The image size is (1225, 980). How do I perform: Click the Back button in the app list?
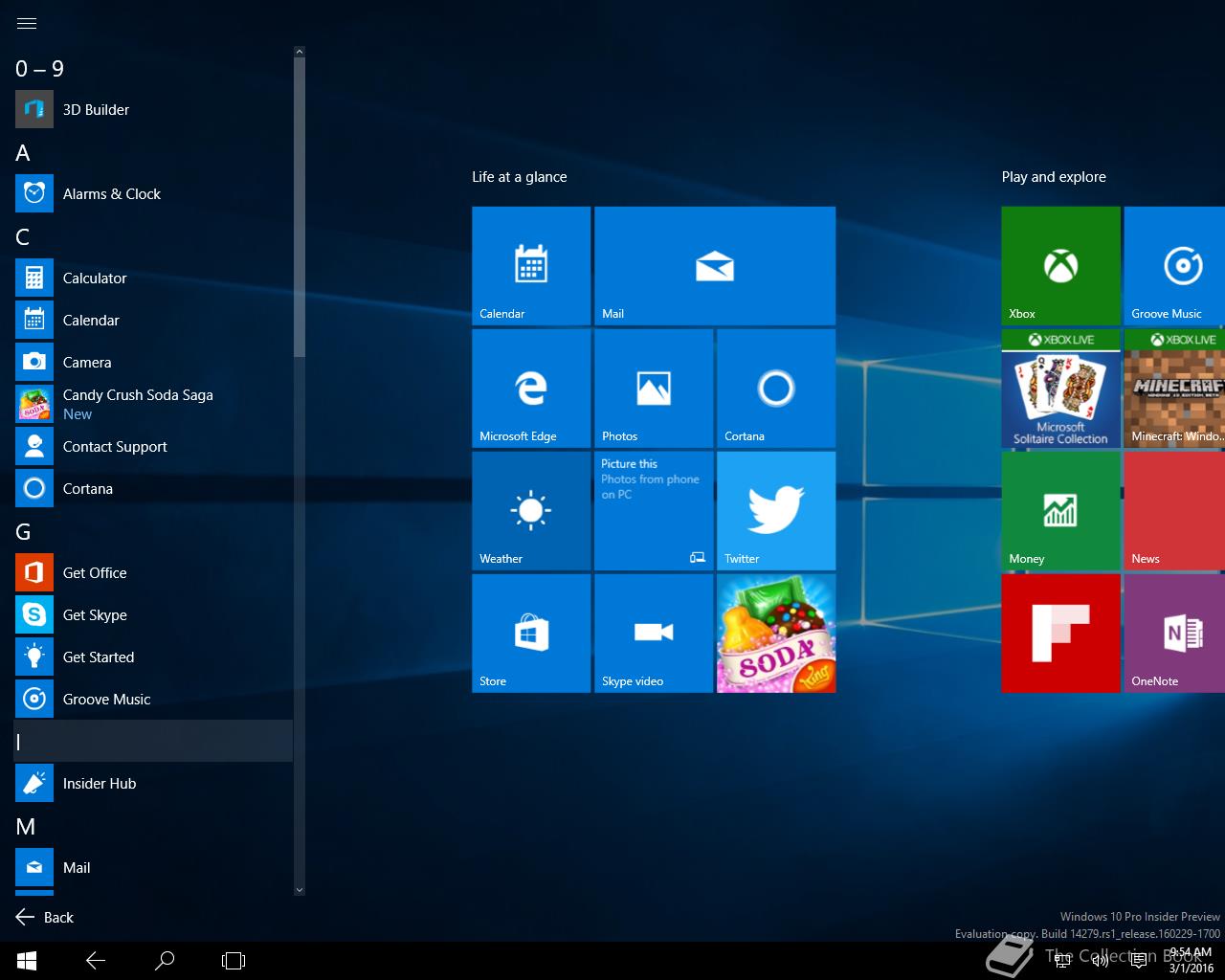tap(45, 917)
